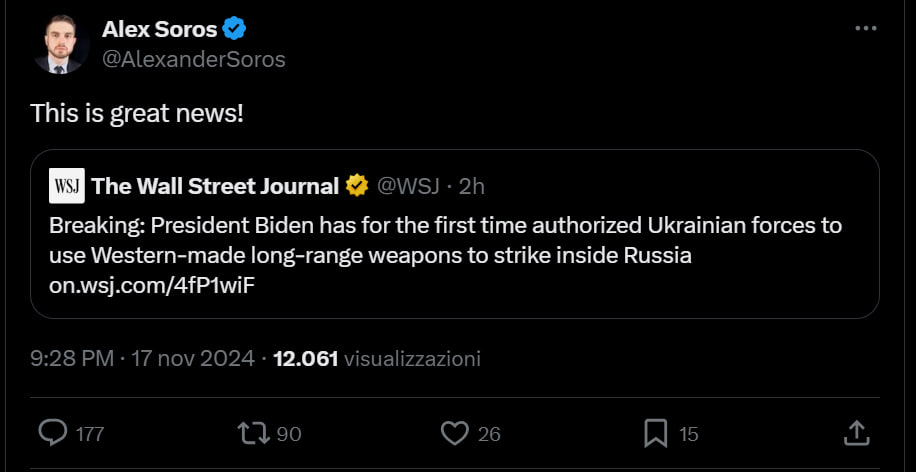Open the @AlexanderSoros handle link
The height and width of the screenshot is (472, 916).
(x=194, y=59)
